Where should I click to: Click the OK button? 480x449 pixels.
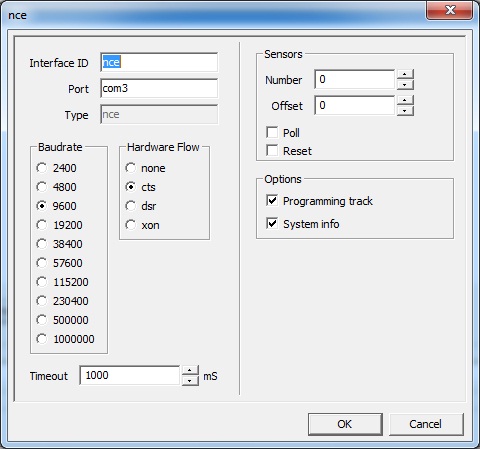pos(345,424)
